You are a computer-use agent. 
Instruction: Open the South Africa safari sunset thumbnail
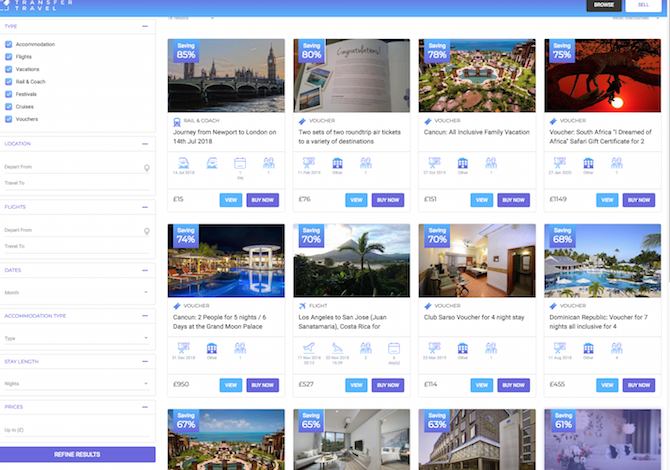(602, 76)
